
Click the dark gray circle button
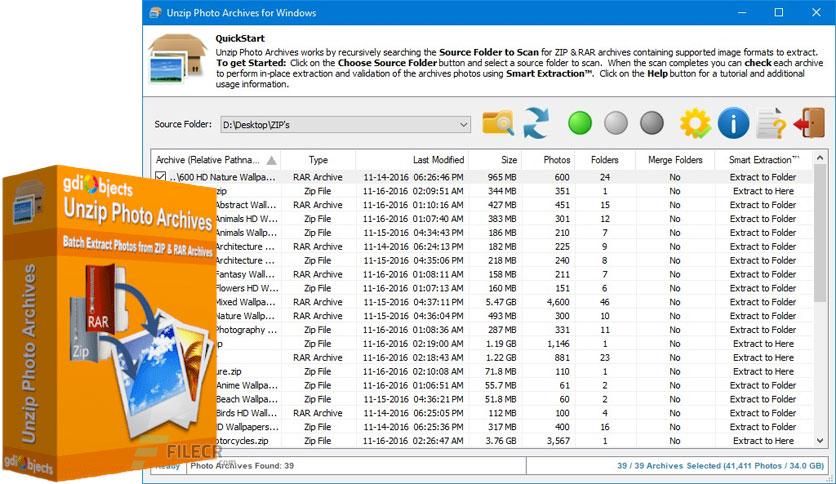click(652, 123)
